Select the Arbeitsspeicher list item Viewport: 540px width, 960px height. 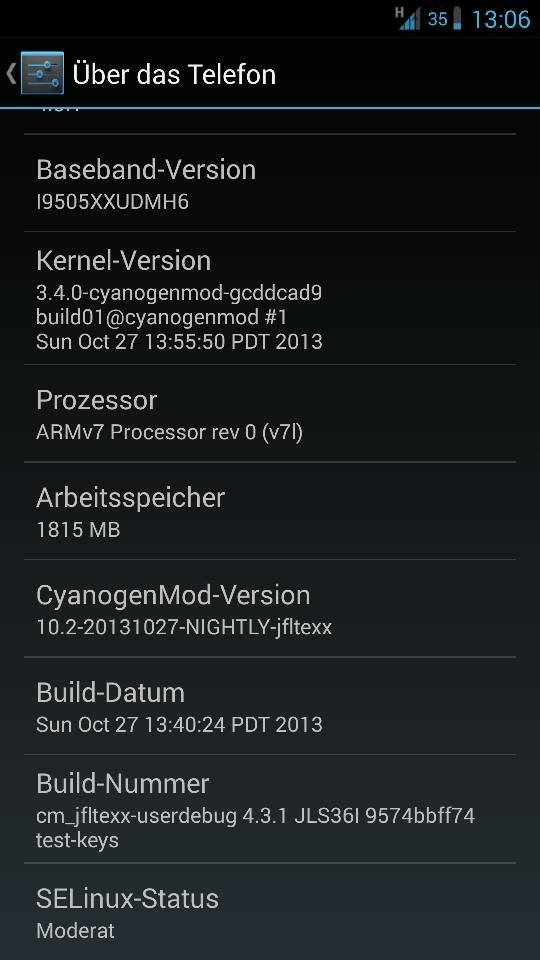coord(270,511)
